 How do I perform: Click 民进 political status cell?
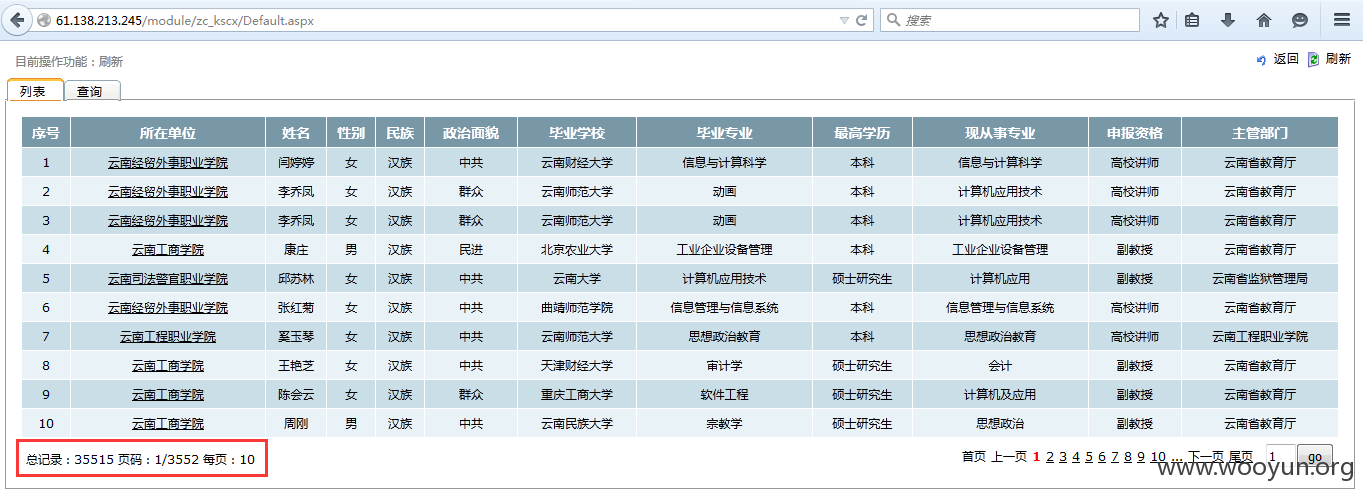471,249
